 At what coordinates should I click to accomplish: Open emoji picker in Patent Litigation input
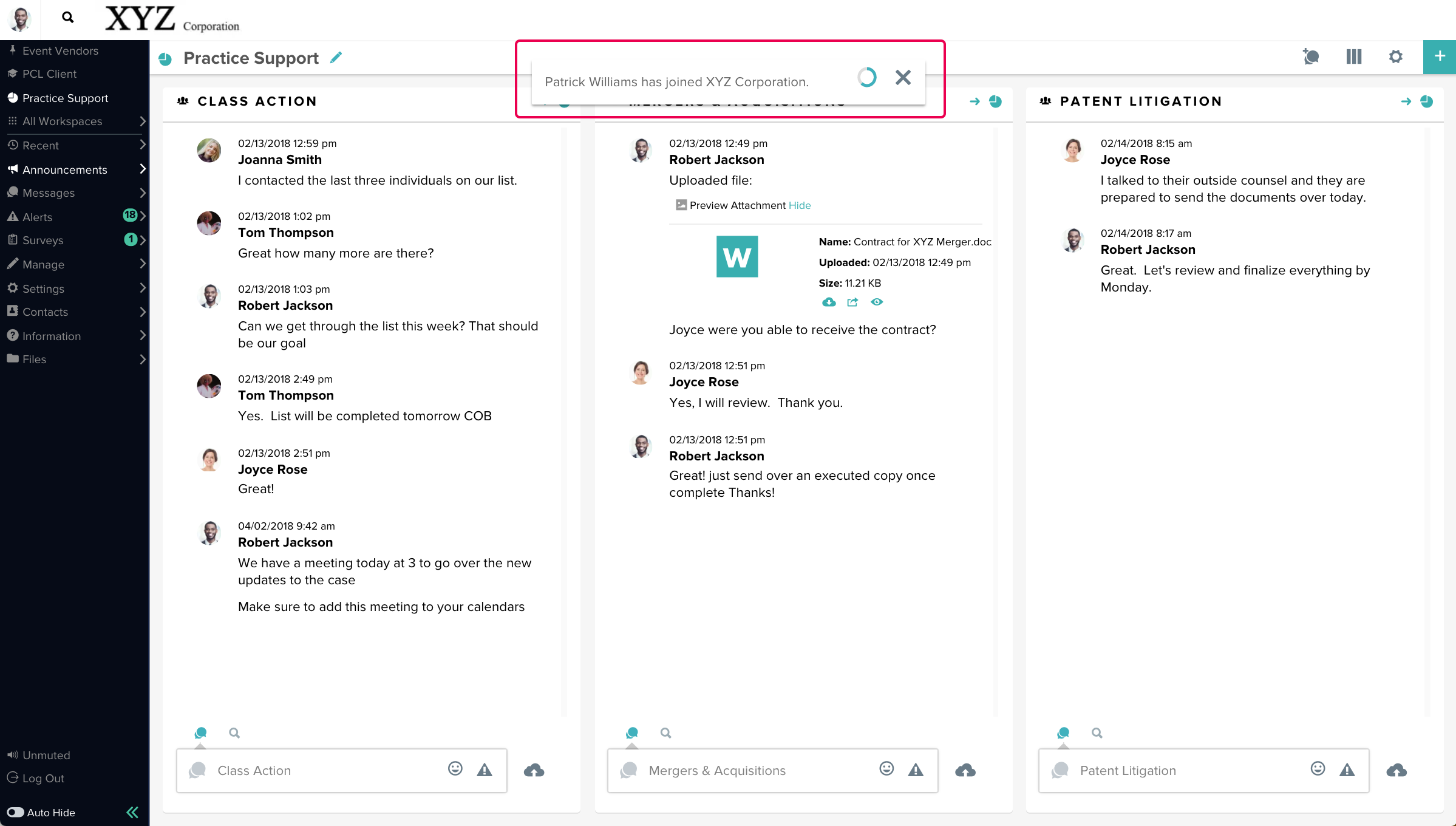1318,769
